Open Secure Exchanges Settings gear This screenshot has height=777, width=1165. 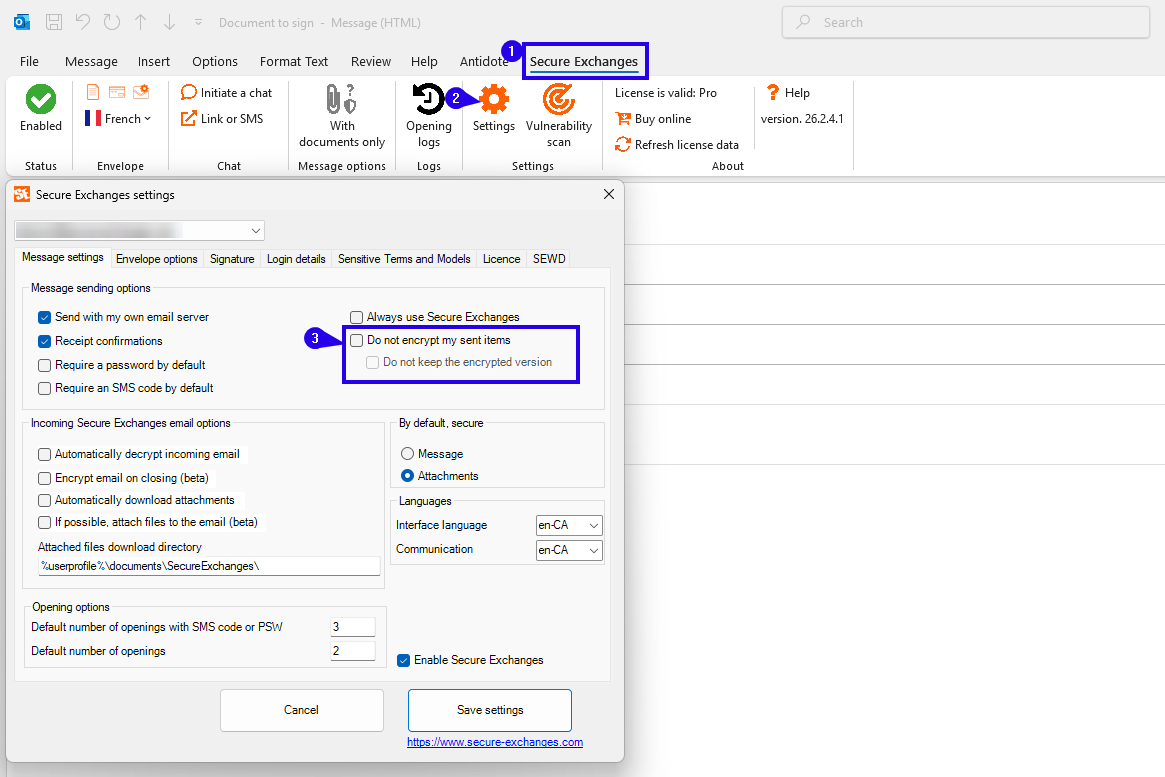point(494,108)
